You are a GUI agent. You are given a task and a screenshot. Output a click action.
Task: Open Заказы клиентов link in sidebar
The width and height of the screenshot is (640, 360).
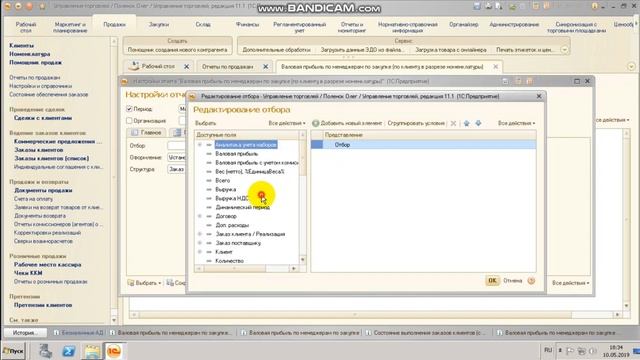(x=38, y=150)
